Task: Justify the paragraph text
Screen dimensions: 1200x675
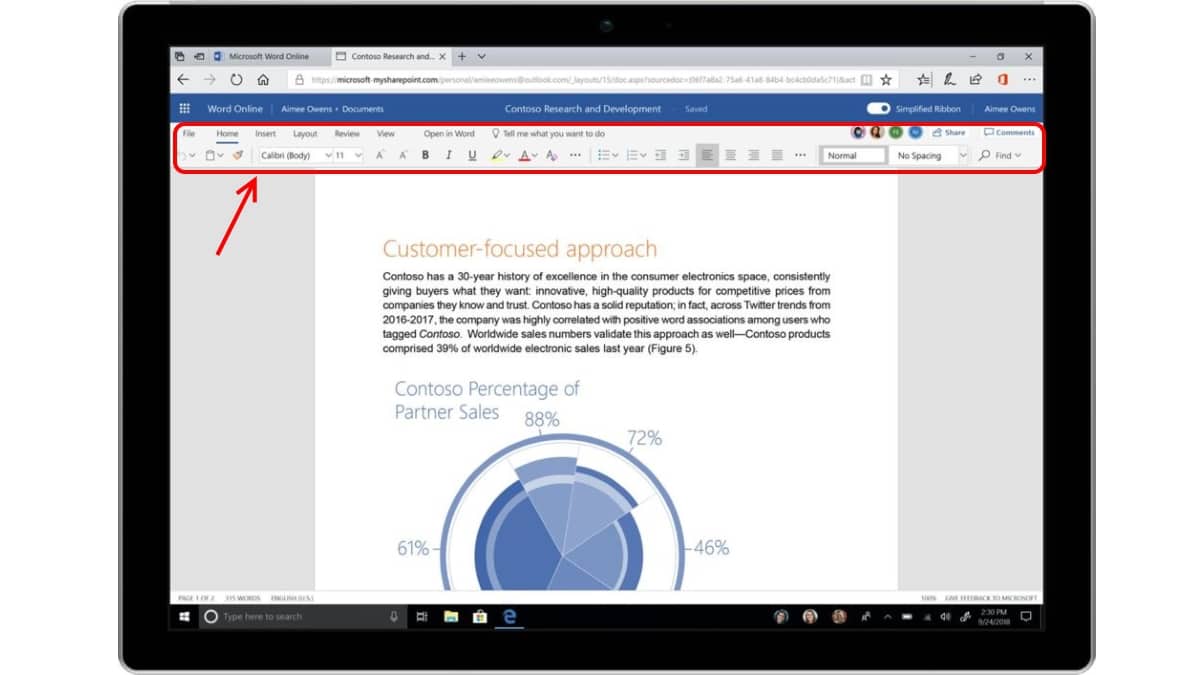Action: point(777,155)
